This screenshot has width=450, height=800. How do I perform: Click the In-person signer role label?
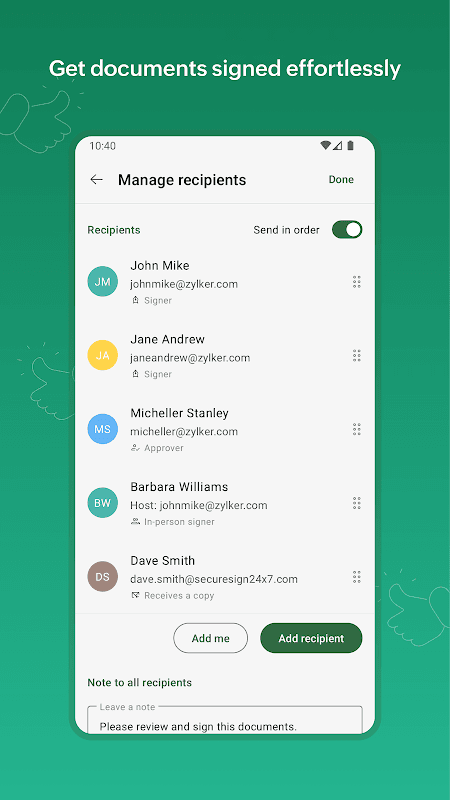coord(179,522)
